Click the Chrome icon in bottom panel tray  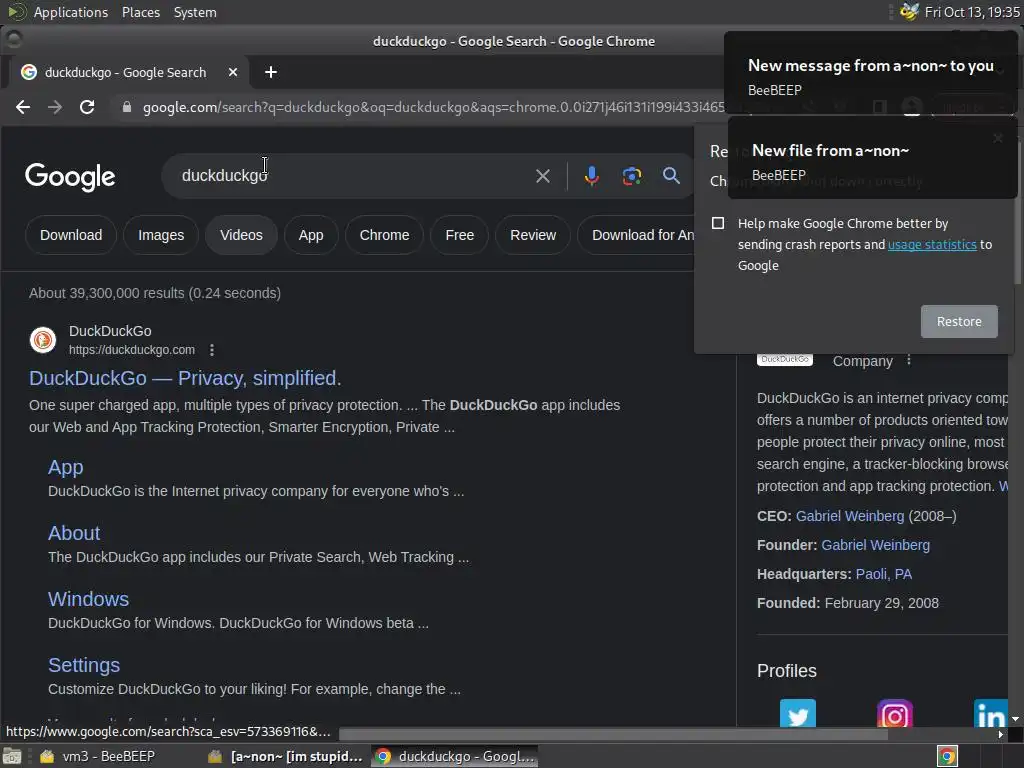(947, 756)
